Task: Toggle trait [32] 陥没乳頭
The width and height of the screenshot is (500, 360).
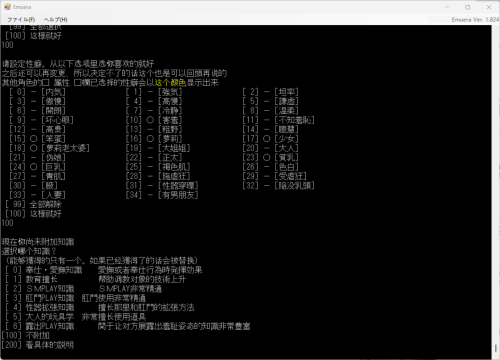Action: pos(278,185)
